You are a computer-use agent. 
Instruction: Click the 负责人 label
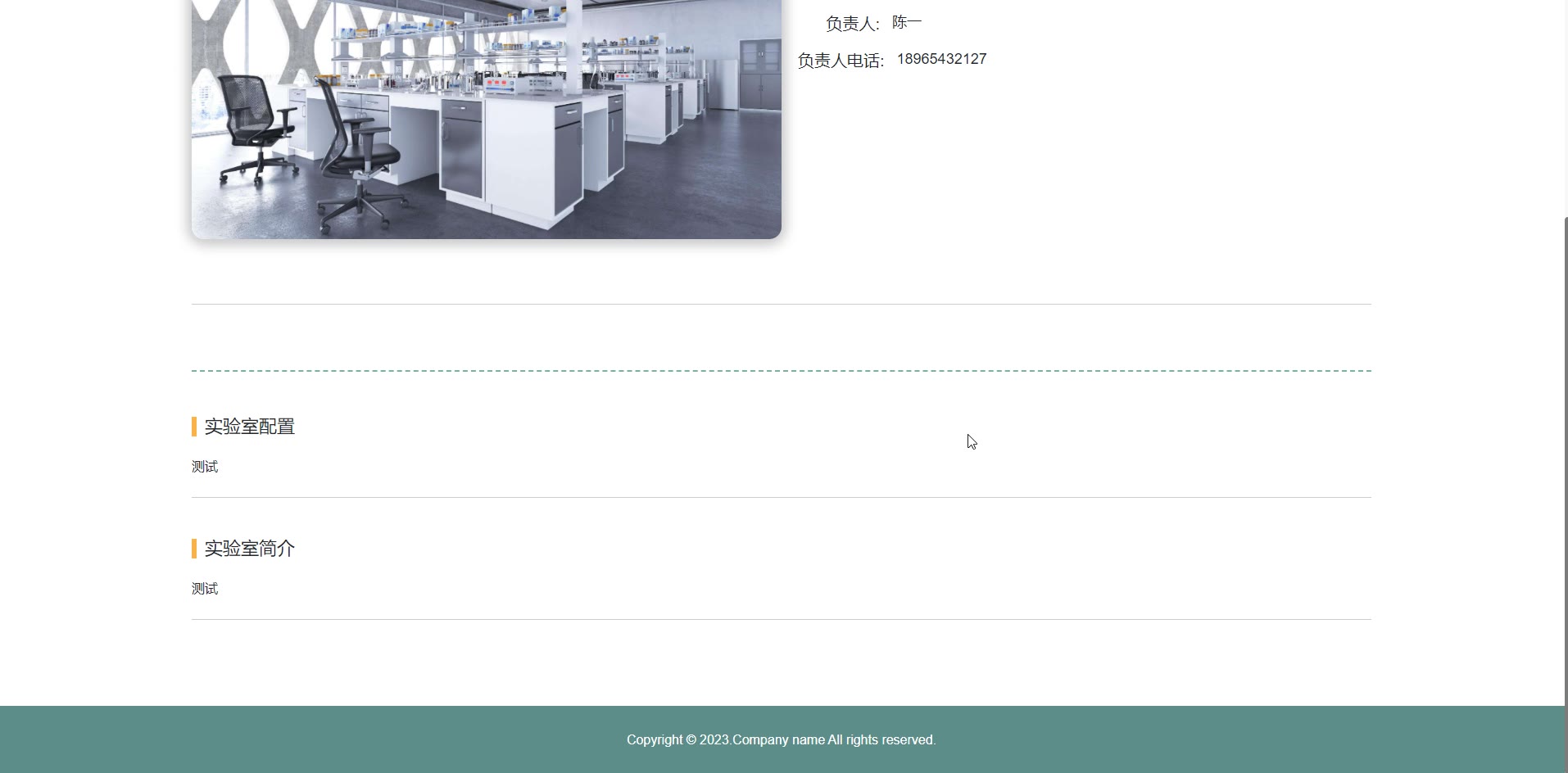[x=853, y=24]
